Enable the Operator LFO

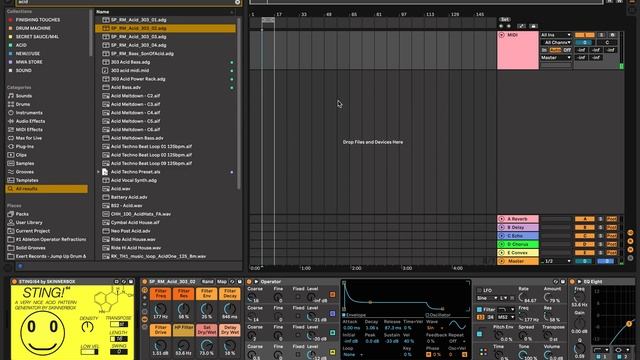[479, 290]
